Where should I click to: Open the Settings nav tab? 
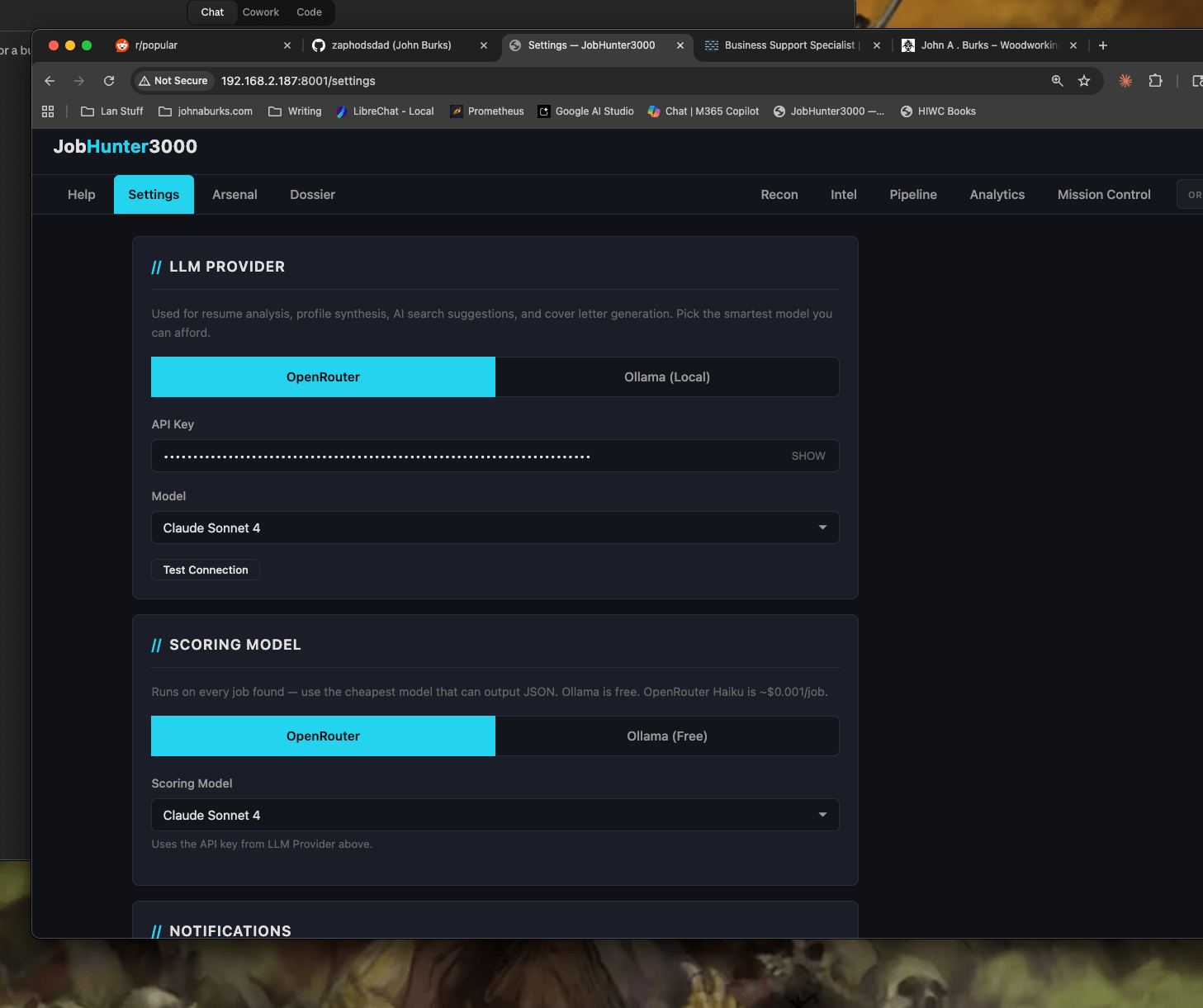coord(154,195)
